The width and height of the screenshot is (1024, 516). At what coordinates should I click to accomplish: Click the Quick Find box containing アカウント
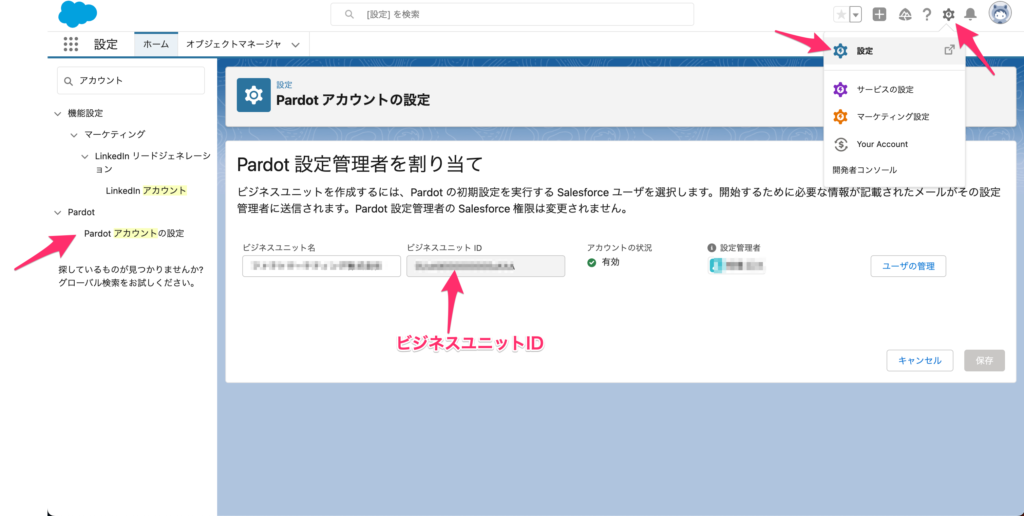131,80
